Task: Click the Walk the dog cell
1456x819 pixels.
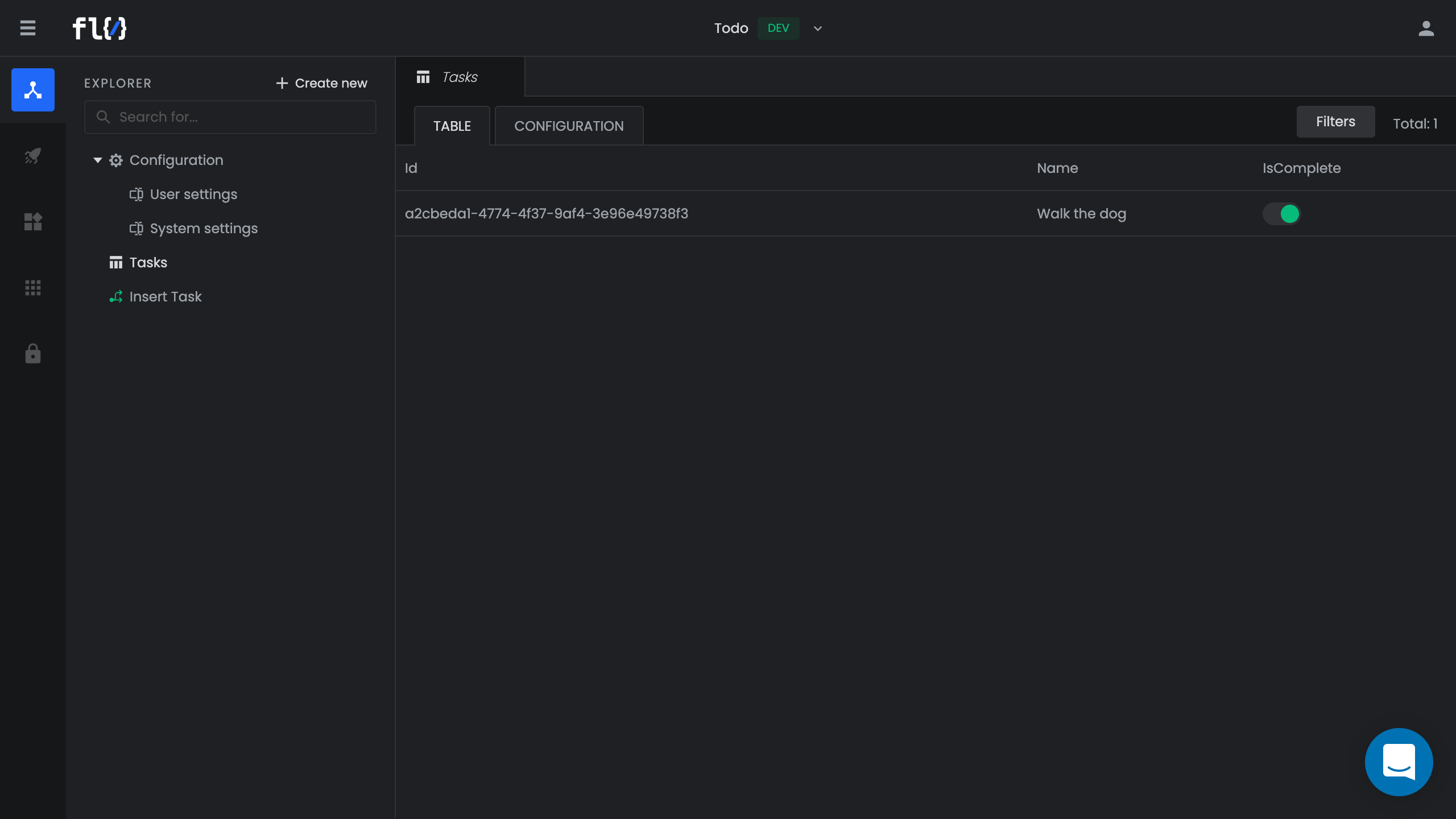Action: 1081,214
